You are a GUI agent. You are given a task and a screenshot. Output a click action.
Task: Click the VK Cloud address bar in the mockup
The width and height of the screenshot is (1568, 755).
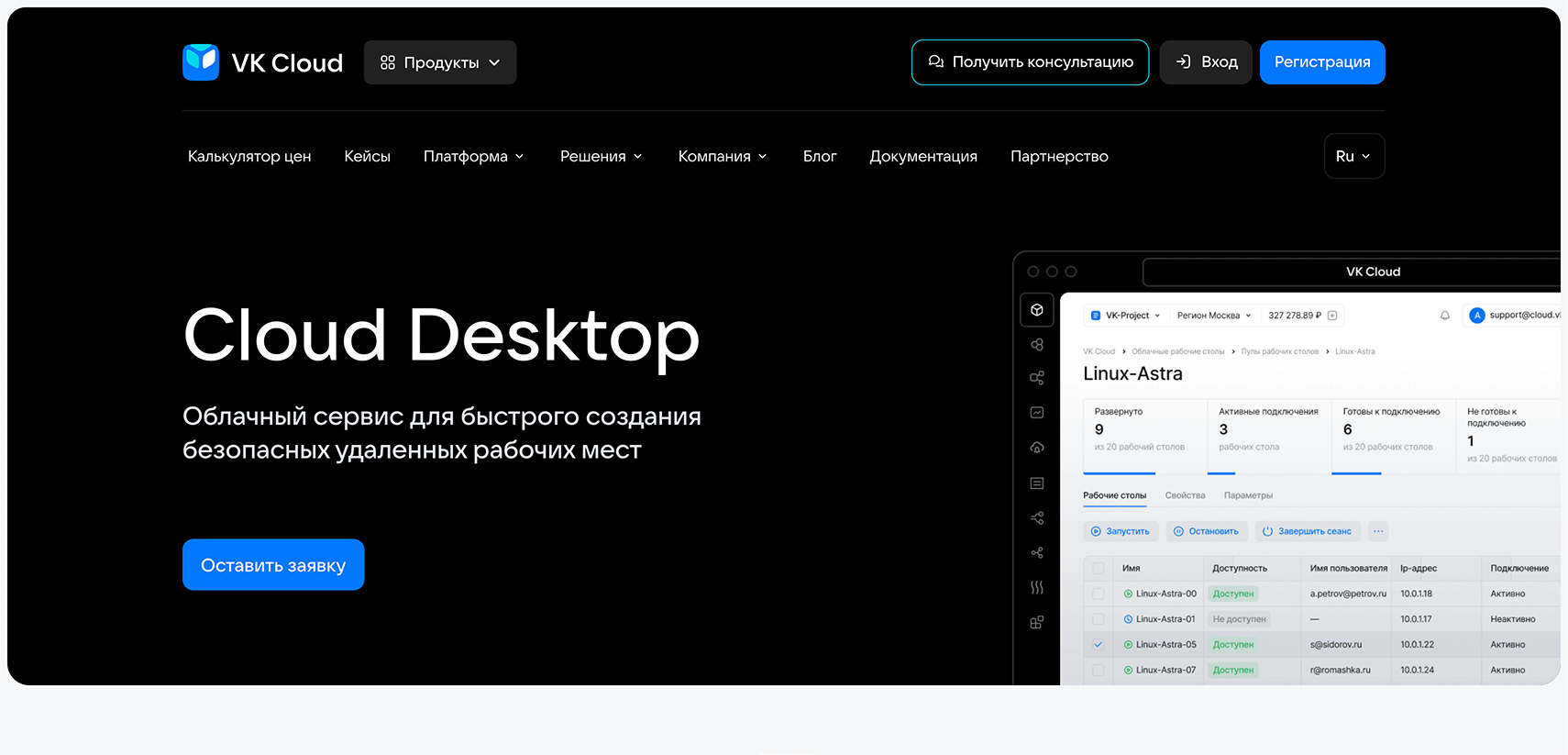1352,272
